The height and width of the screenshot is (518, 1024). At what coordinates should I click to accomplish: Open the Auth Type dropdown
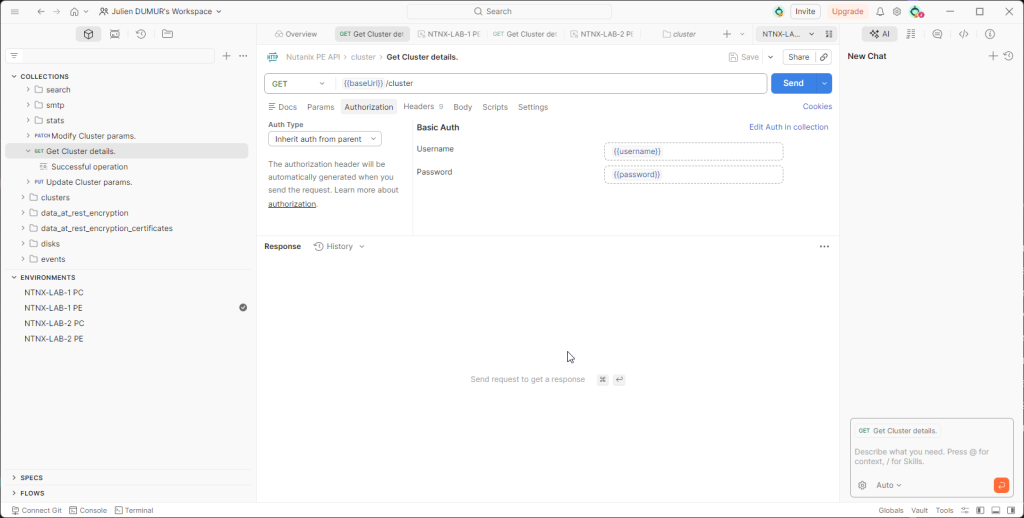tap(324, 139)
